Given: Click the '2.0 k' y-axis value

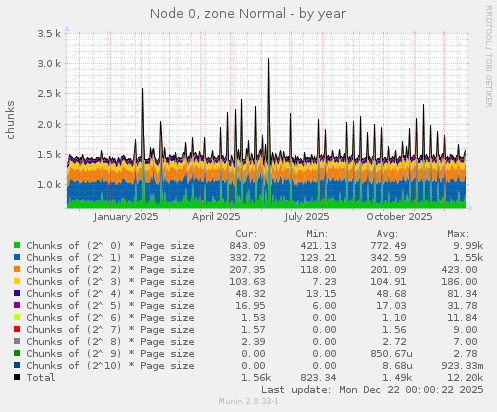Looking at the screenshot, I should coord(49,124).
